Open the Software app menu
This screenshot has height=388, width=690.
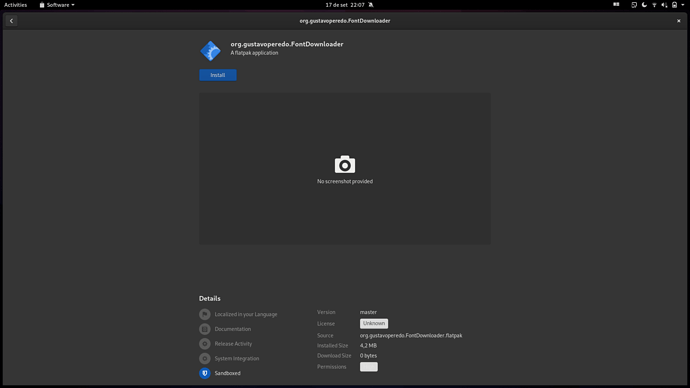point(57,5)
